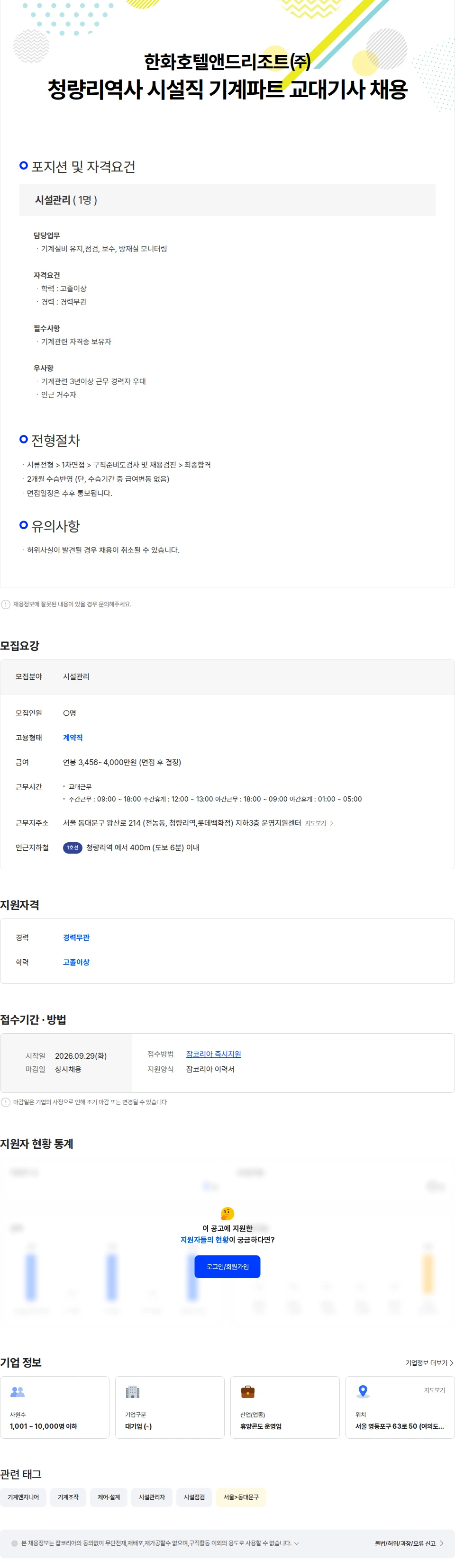Click 서울 영등포구 63로 50 address
This screenshot has width=455, height=1568.
point(400,1426)
